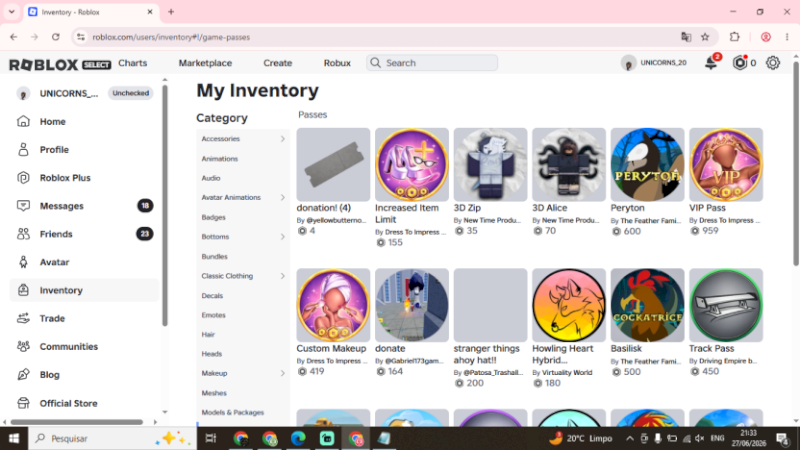Open the Robux nav item
This screenshot has height=450, width=800.
[x=337, y=63]
